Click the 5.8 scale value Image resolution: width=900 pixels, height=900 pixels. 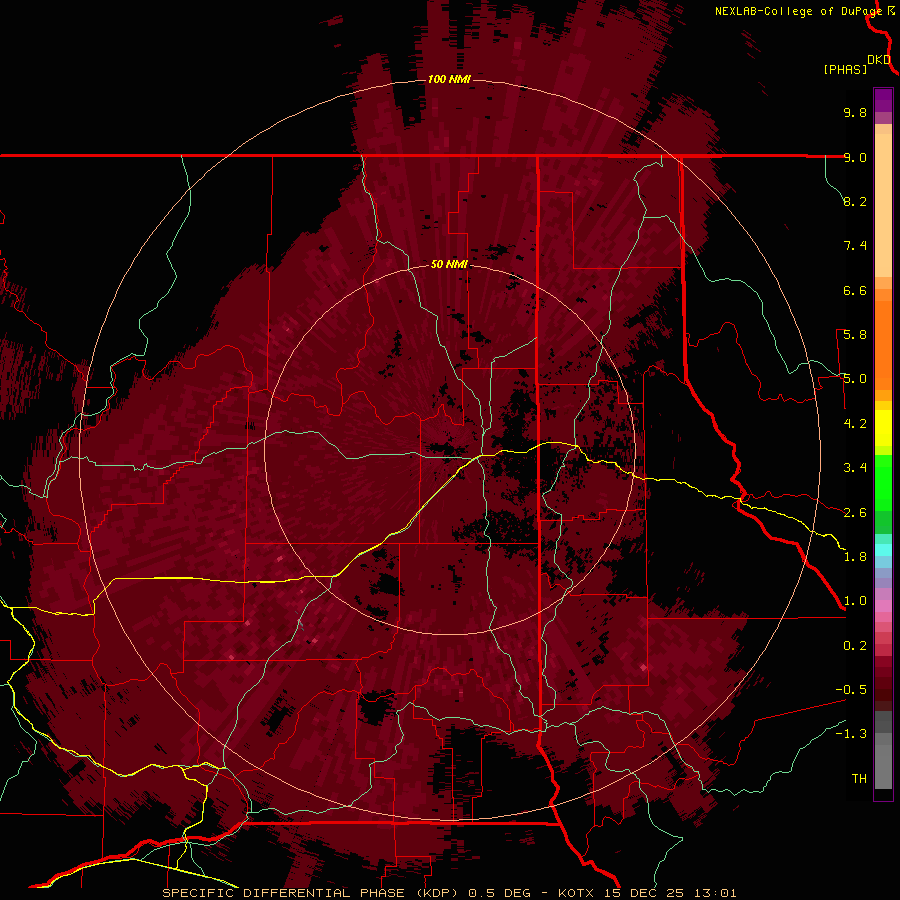(x=855, y=335)
